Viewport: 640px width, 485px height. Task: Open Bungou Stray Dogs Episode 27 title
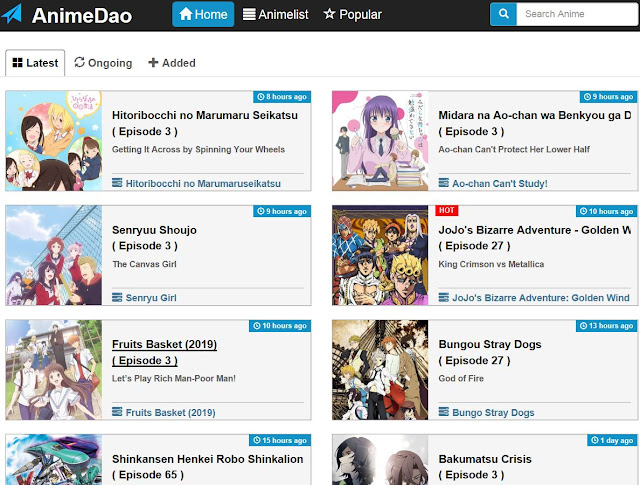point(490,352)
